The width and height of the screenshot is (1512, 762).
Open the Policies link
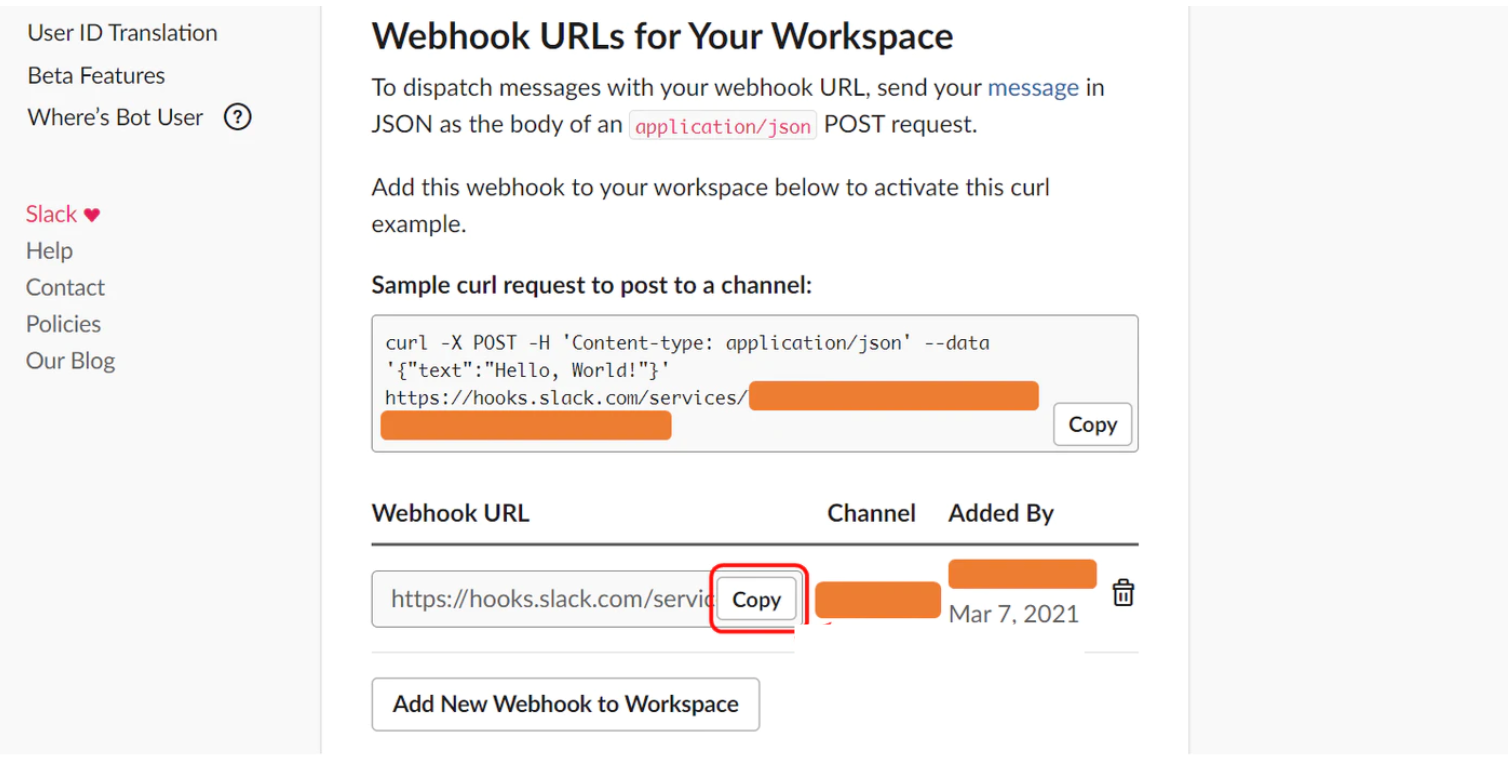point(63,324)
